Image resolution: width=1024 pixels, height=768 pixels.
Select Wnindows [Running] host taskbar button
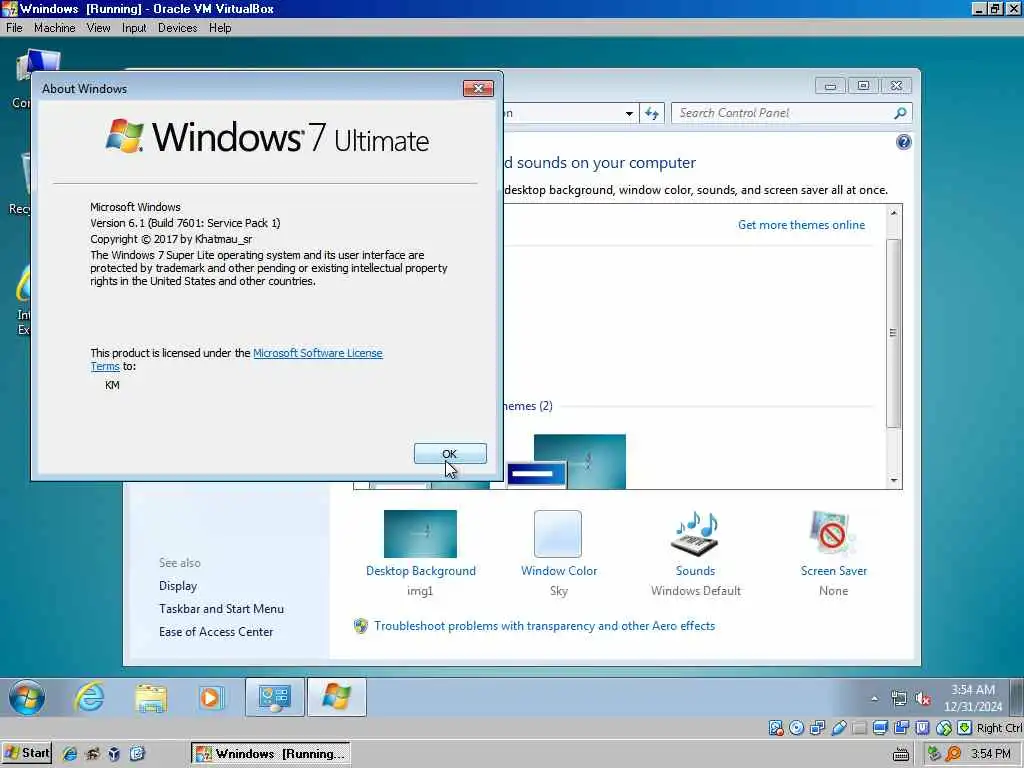(270, 754)
